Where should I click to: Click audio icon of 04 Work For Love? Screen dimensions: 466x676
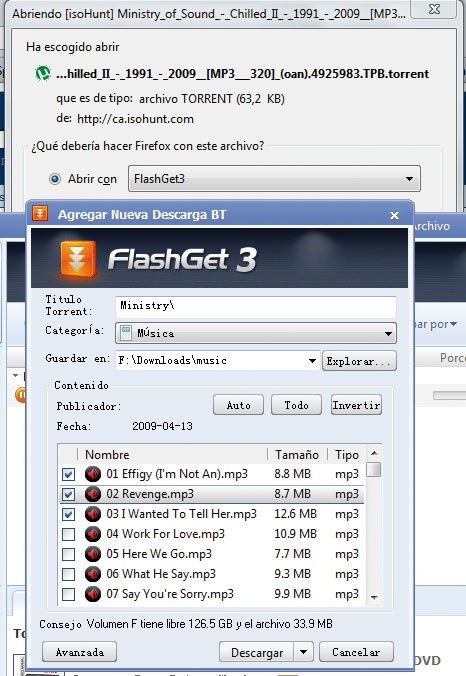click(93, 534)
